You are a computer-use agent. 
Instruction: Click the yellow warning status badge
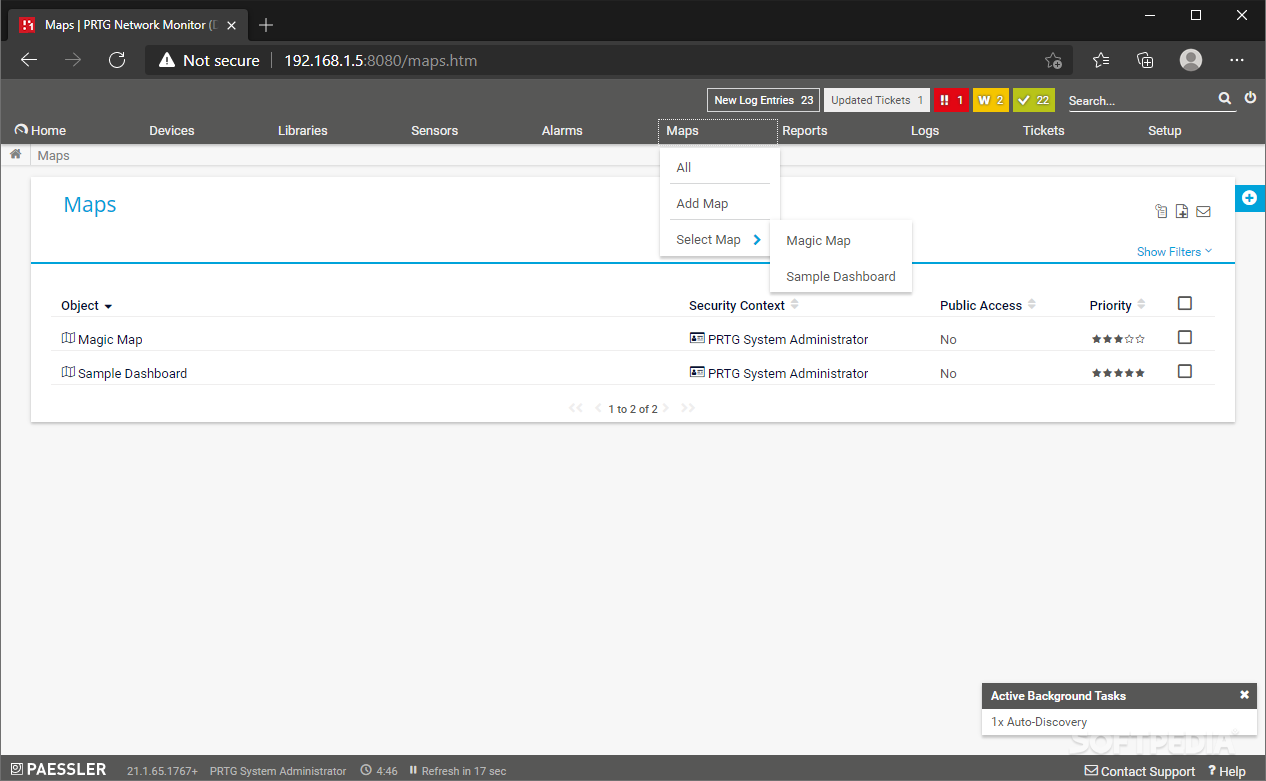(991, 100)
